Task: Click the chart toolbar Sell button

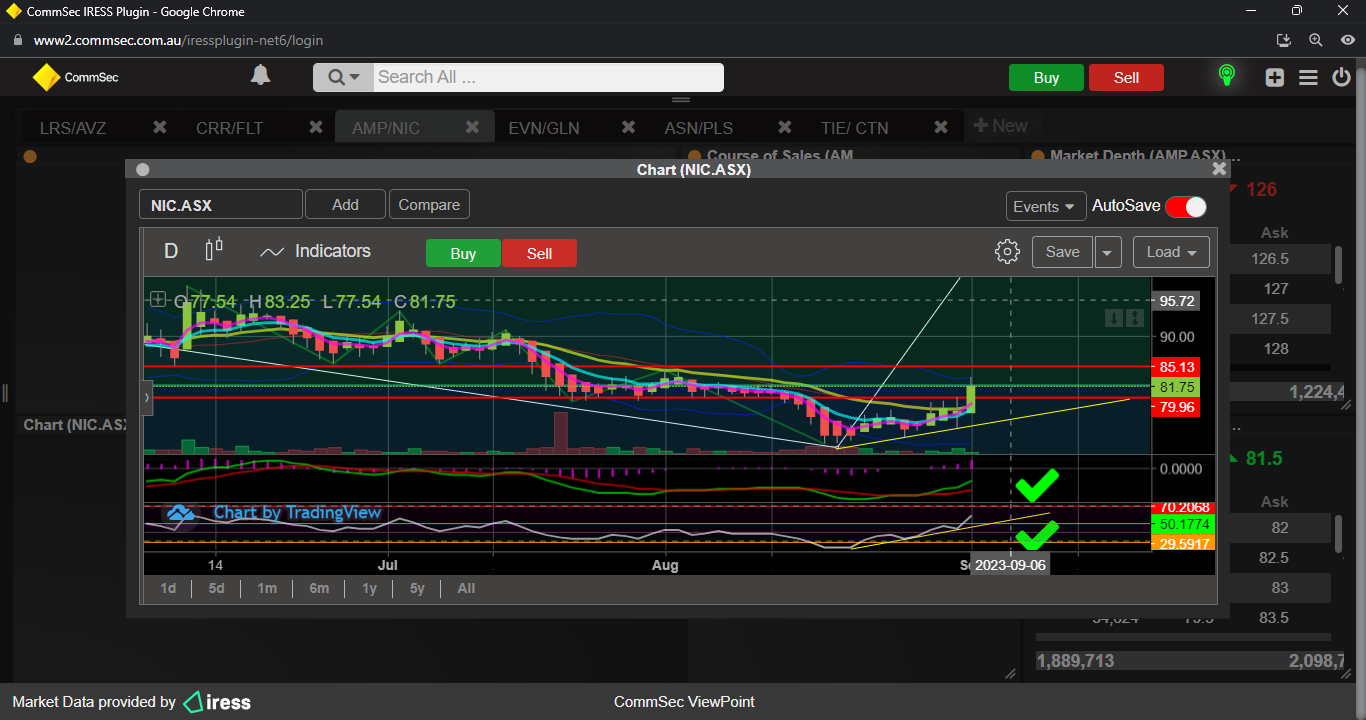Action: pyautogui.click(x=539, y=253)
